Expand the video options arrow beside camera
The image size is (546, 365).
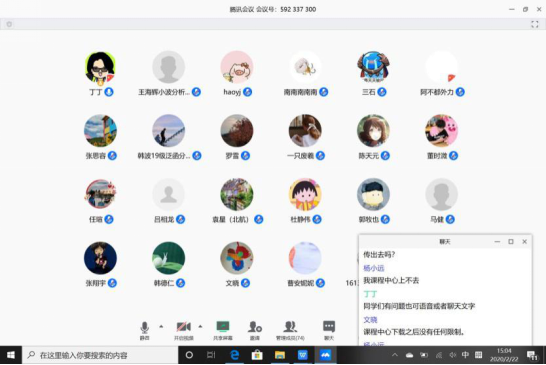[x=200, y=326]
